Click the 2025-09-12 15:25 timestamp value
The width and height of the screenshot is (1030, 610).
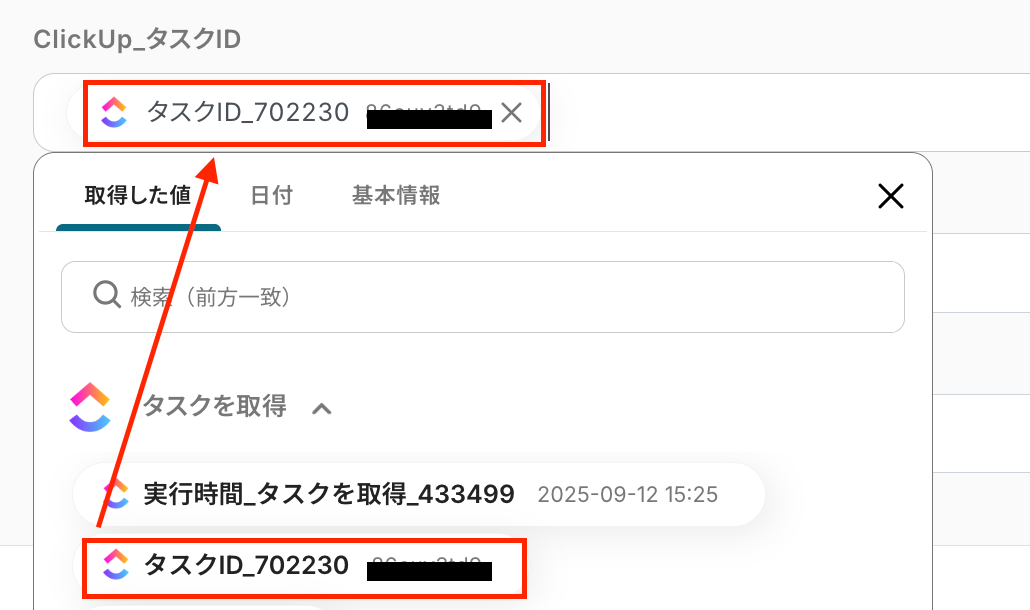click(627, 494)
